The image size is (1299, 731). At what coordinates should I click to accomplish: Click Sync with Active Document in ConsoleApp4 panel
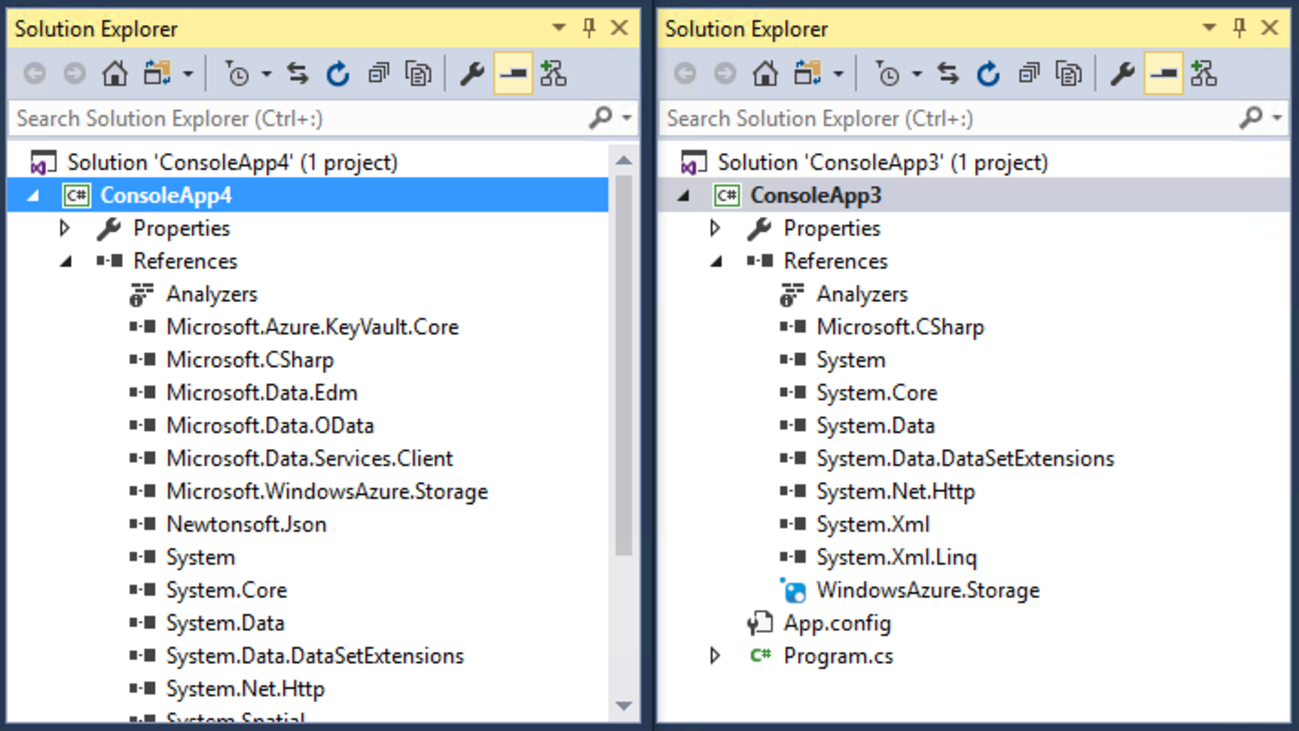(298, 73)
